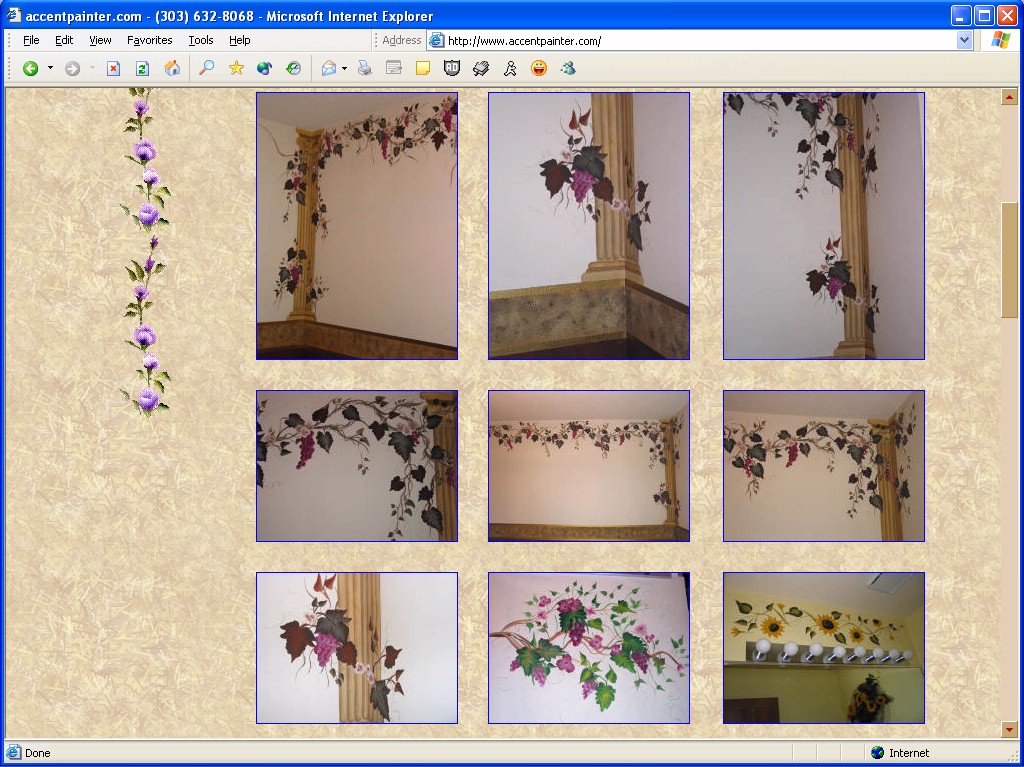This screenshot has width=1024, height=767.
Task: Click the Stop loading icon
Action: (x=114, y=68)
